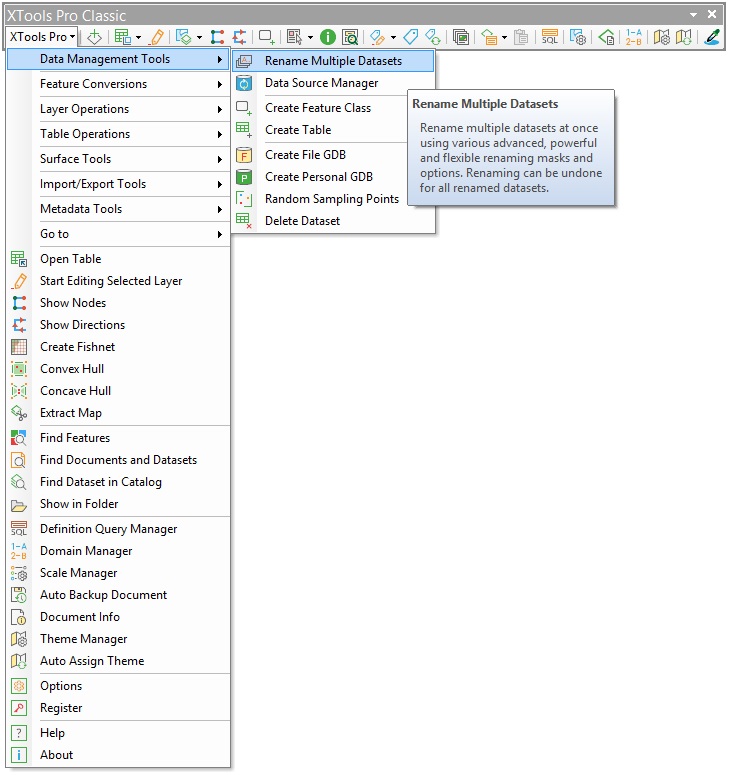Expand dropdown arrow beside green table toolbar icon
729x775 pixels.
(138, 37)
